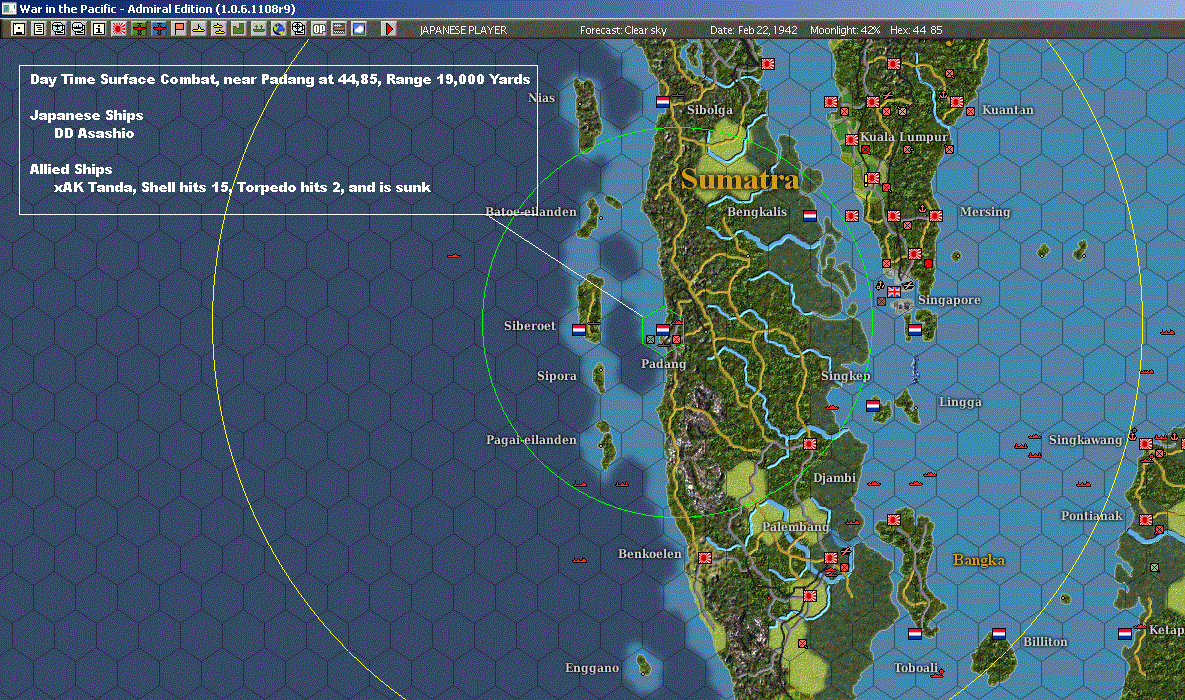This screenshot has height=700, width=1185.
Task: Select the Dutch flag at Billiton
Action: (x=999, y=633)
